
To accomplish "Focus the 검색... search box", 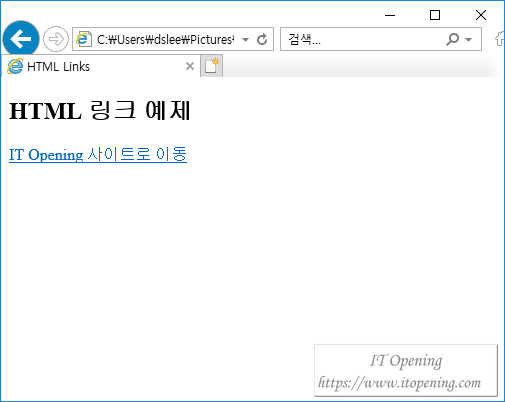I will pos(363,39).
